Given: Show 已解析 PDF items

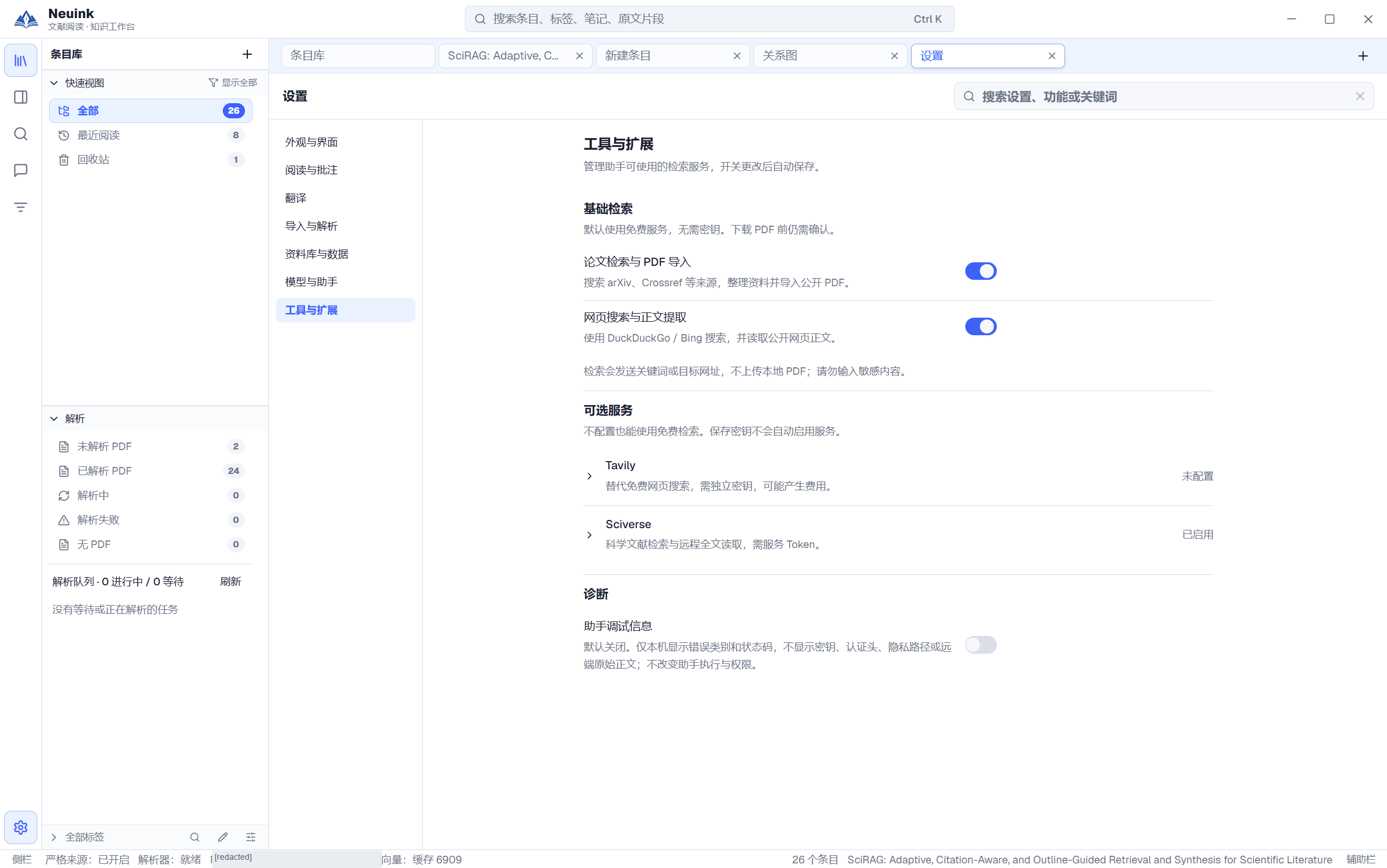Looking at the screenshot, I should click(x=150, y=471).
